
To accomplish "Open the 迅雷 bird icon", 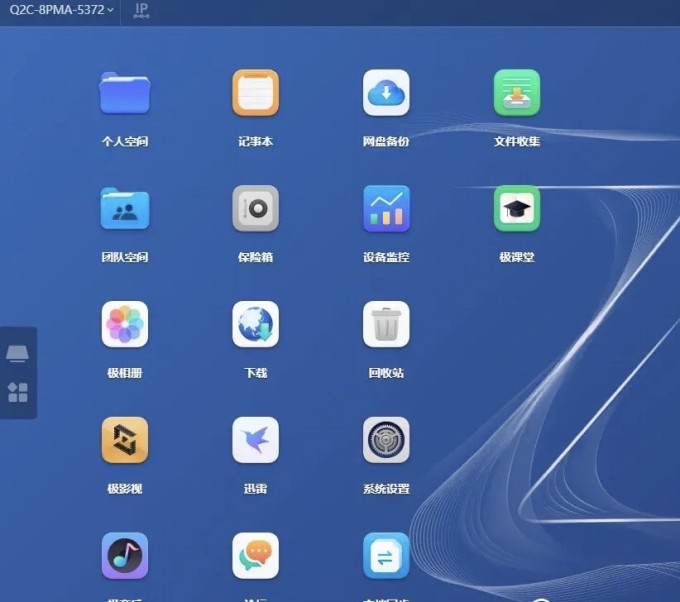I will [255, 440].
